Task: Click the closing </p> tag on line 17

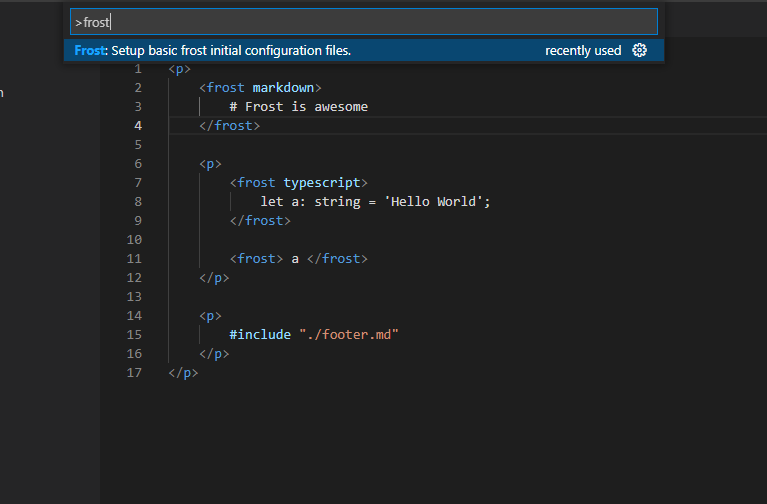Action: [183, 373]
